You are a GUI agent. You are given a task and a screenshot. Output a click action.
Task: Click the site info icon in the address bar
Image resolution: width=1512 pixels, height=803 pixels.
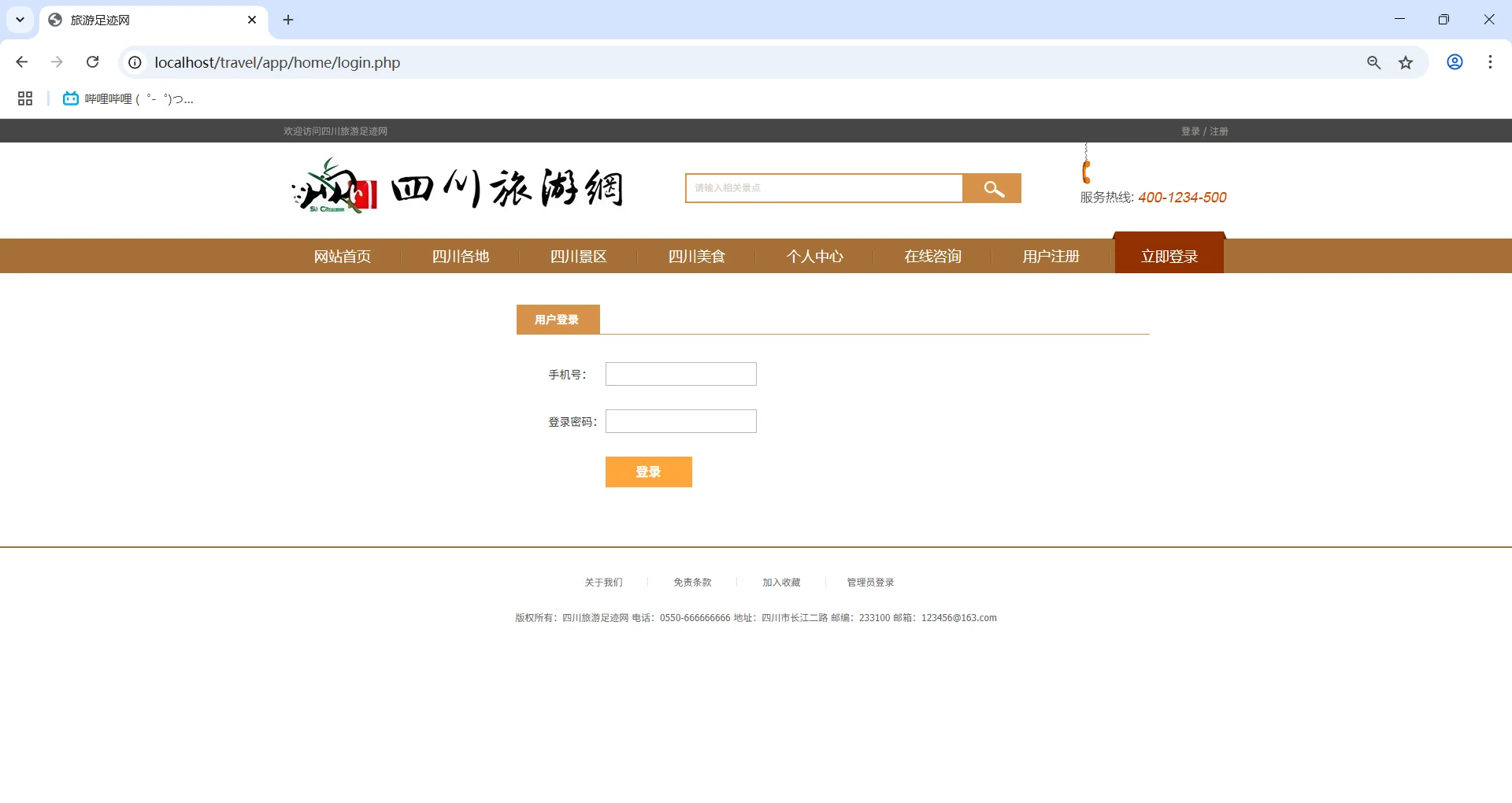click(134, 62)
